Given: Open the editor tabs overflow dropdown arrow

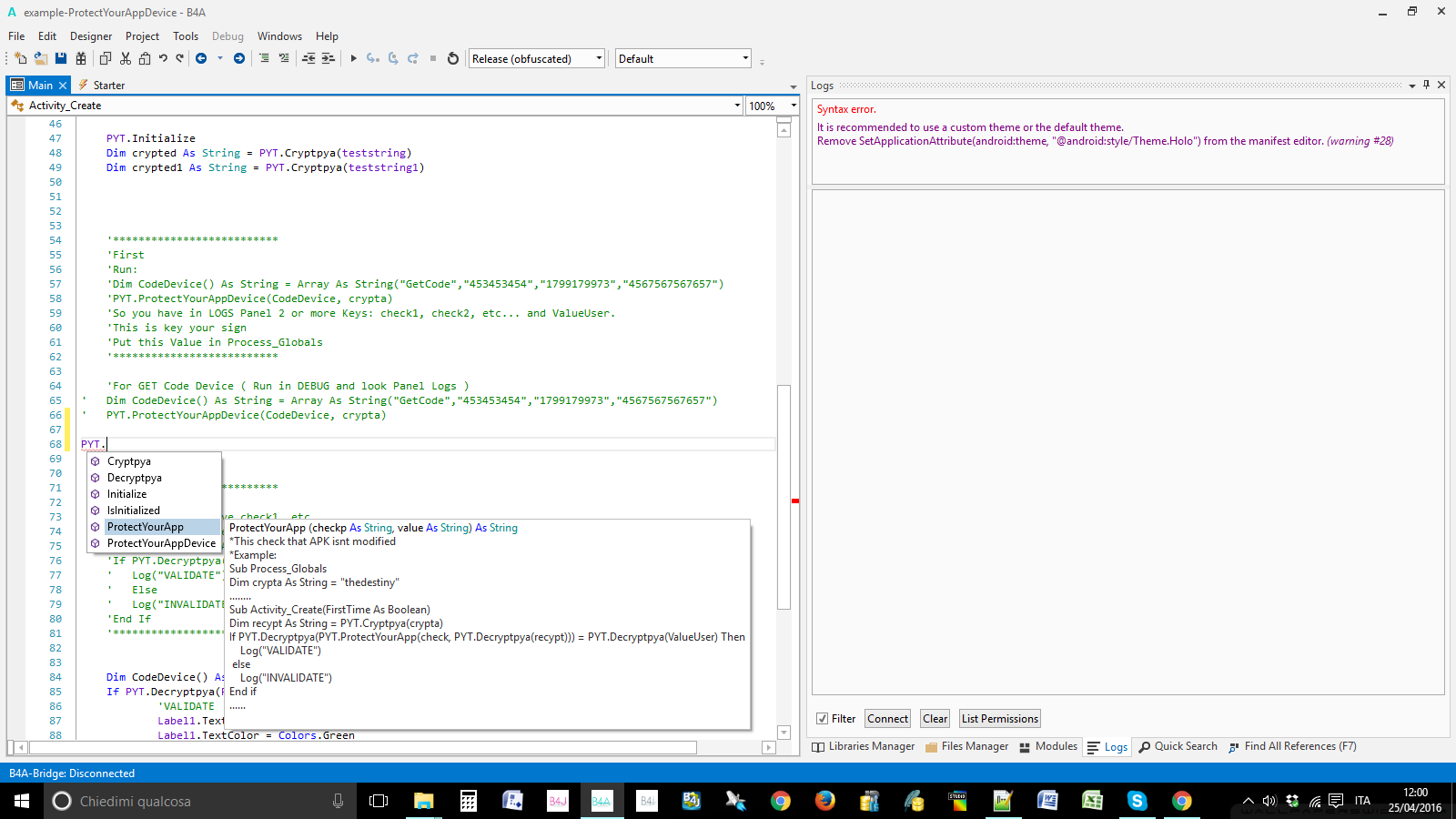Looking at the screenshot, I should 794,86.
